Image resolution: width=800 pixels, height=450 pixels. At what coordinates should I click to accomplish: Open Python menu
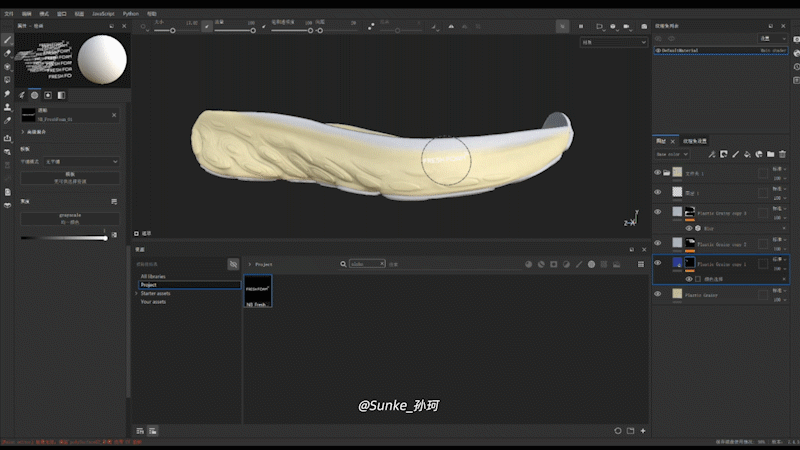tap(131, 14)
